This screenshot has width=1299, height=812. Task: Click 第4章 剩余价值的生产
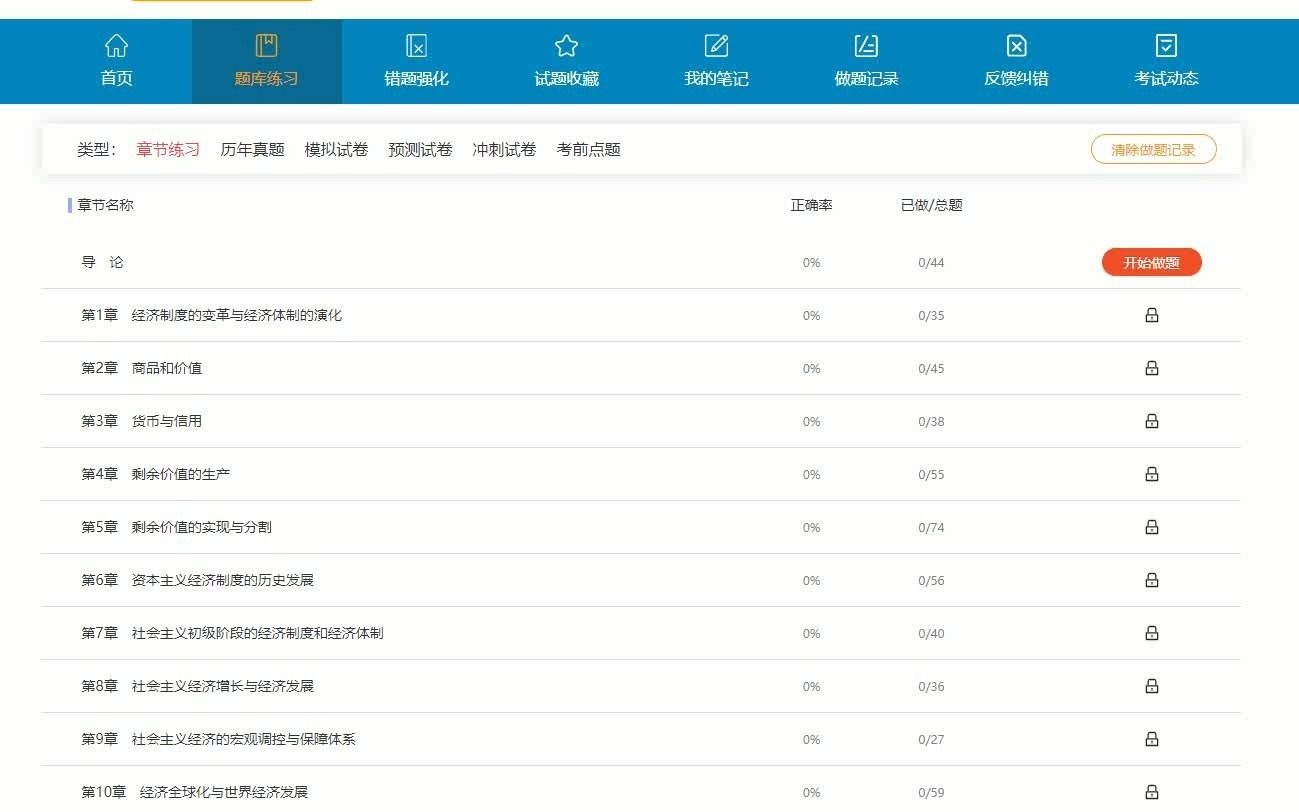click(155, 474)
